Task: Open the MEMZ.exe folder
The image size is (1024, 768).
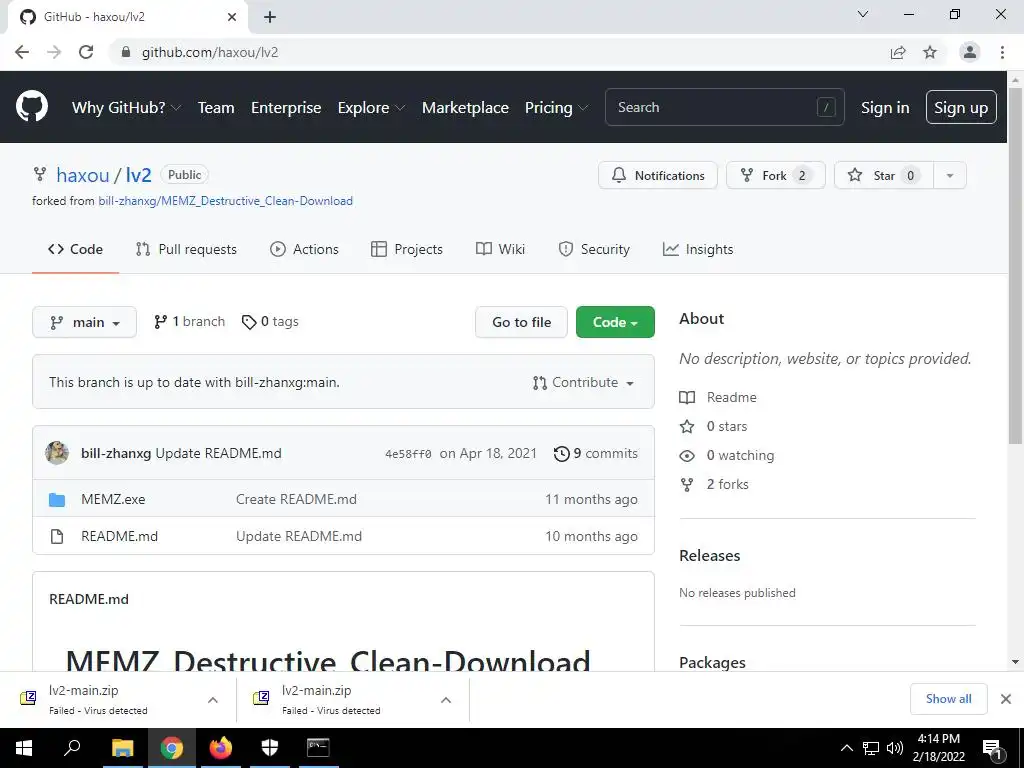Action: tap(113, 499)
